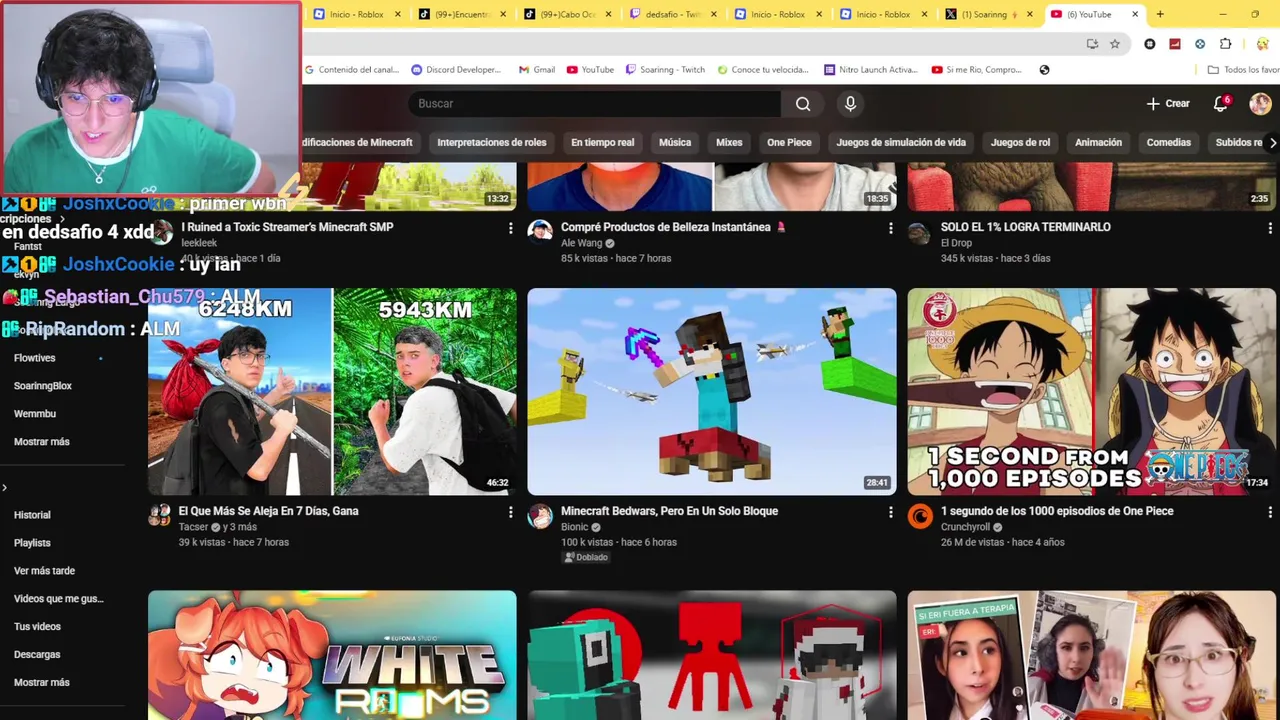Open the notifications bell
Image resolution: width=1280 pixels, height=720 pixels.
tap(1221, 104)
